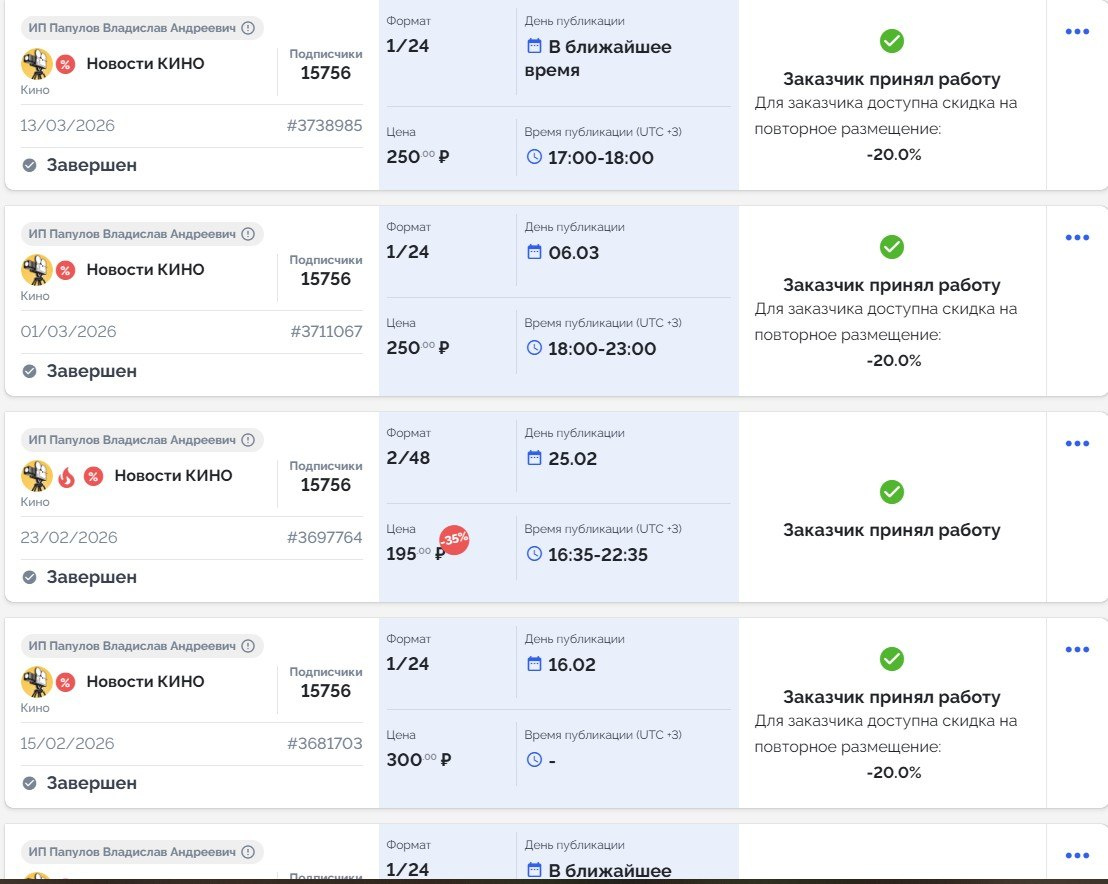Viewport: 1108px width, 884px height.
Task: Open three-dot menu for order #3681703
Action: (x=1077, y=650)
